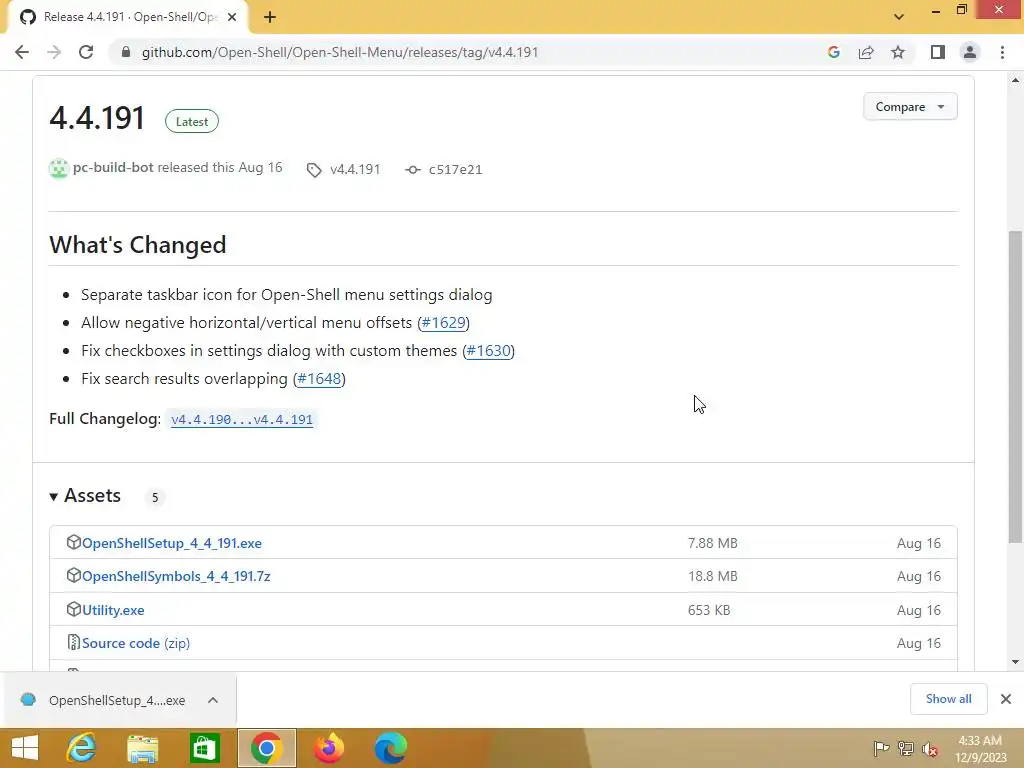Launch Microsoft Edge from the taskbar
The image size is (1024, 768).
(391, 748)
